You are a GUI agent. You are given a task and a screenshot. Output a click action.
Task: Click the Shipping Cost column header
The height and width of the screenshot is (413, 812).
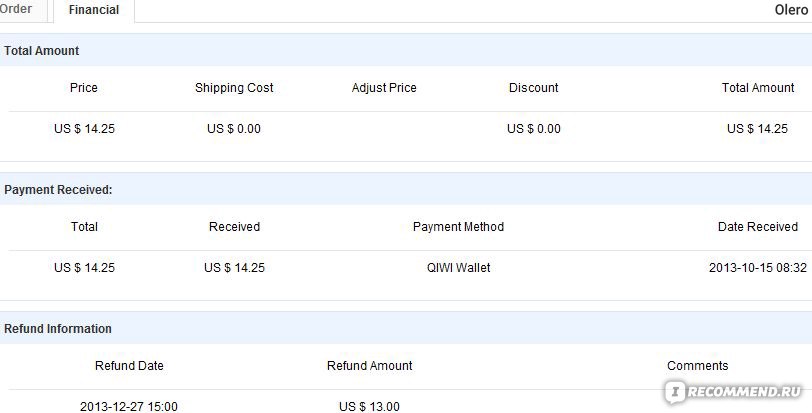234,88
